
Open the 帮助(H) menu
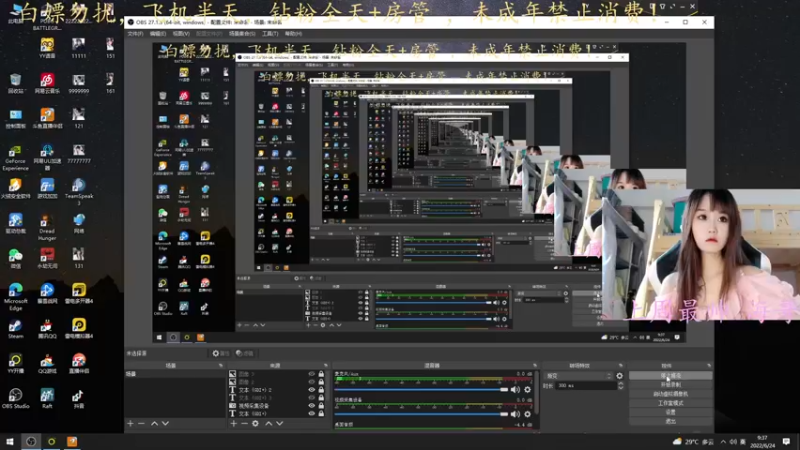[x=293, y=34]
